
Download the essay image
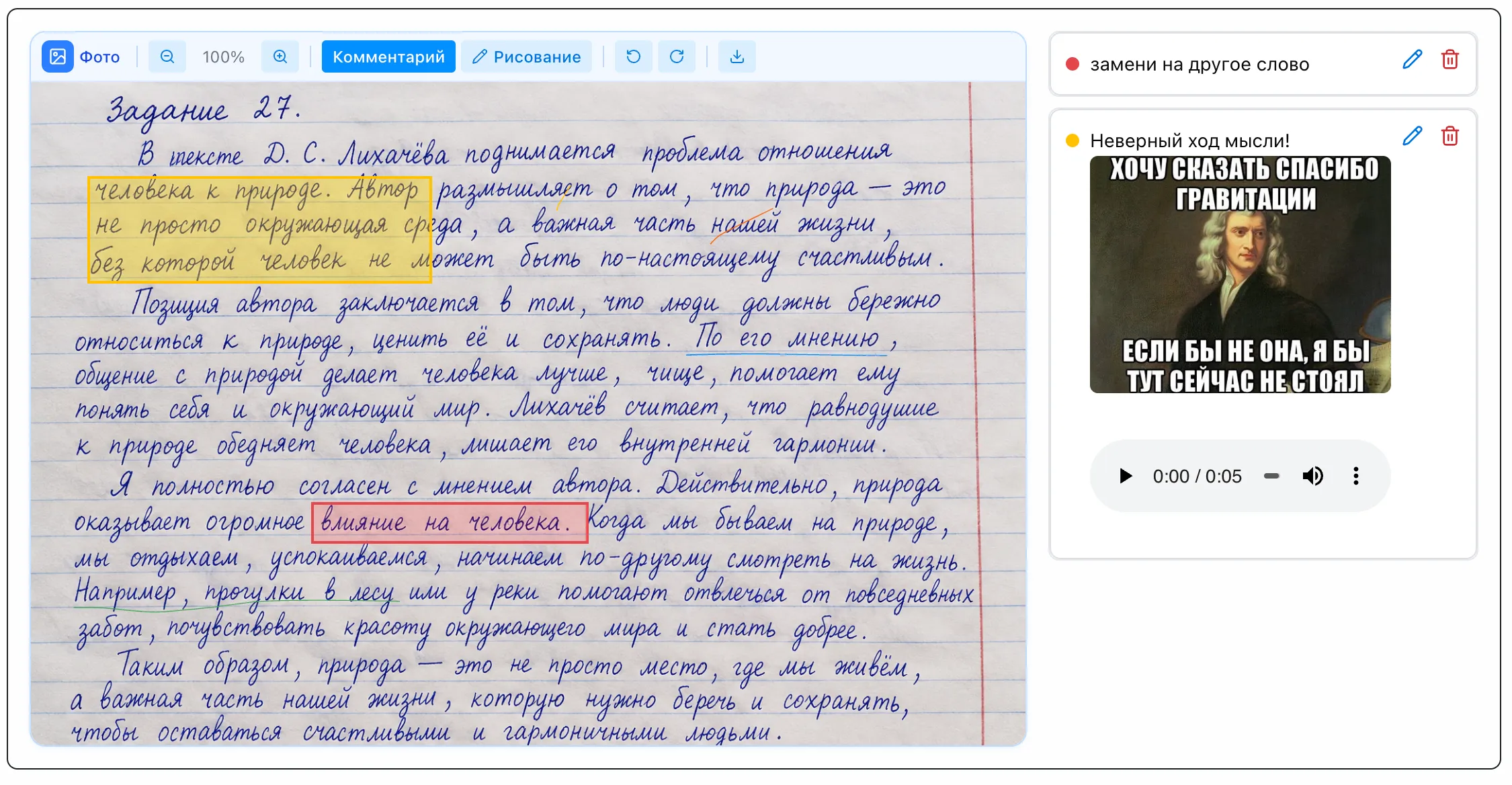737,57
